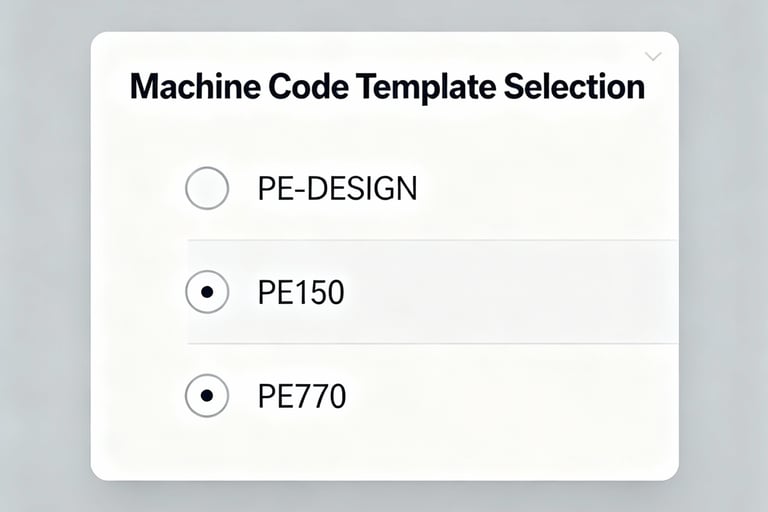Image resolution: width=768 pixels, height=512 pixels.
Task: Click the Machine Code Template Selection title
Action: click(387, 87)
